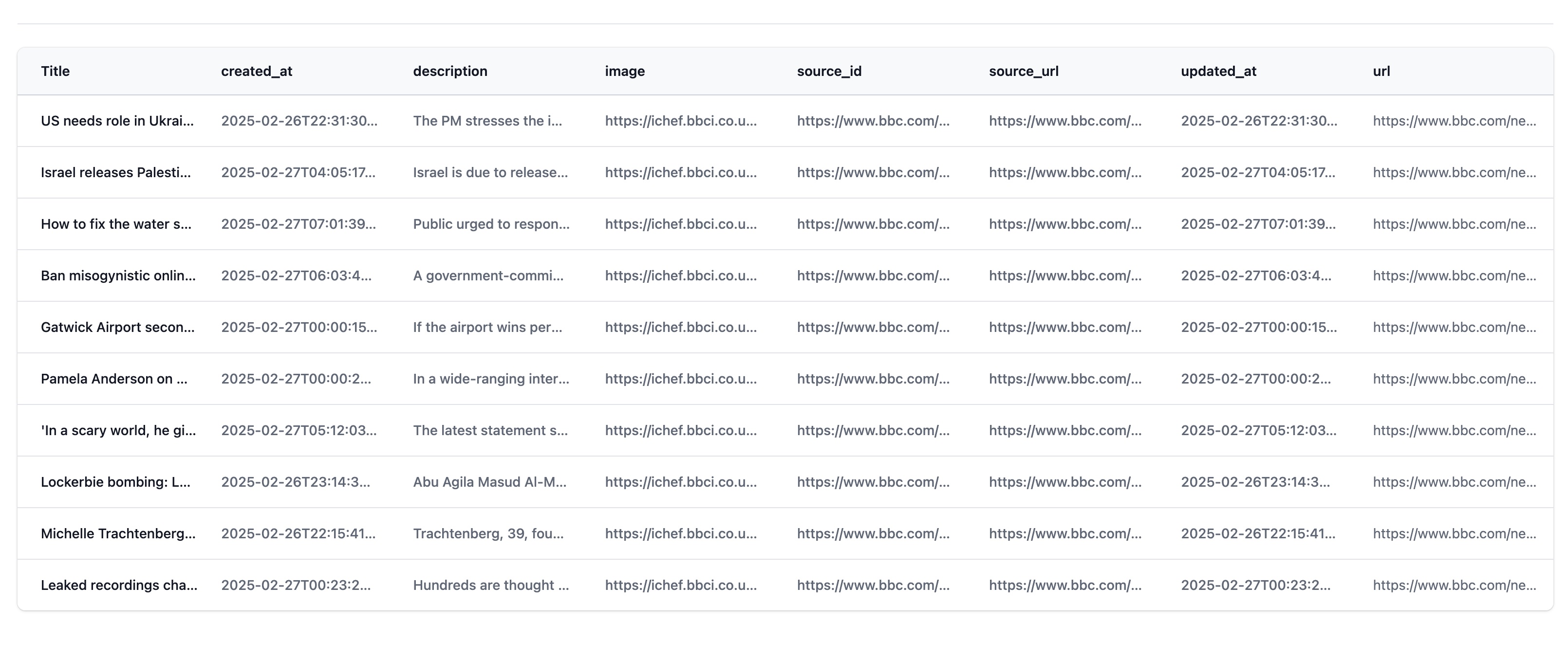Select the 'How to fix the water' title
Screen dimensions: 1568x660
116,224
